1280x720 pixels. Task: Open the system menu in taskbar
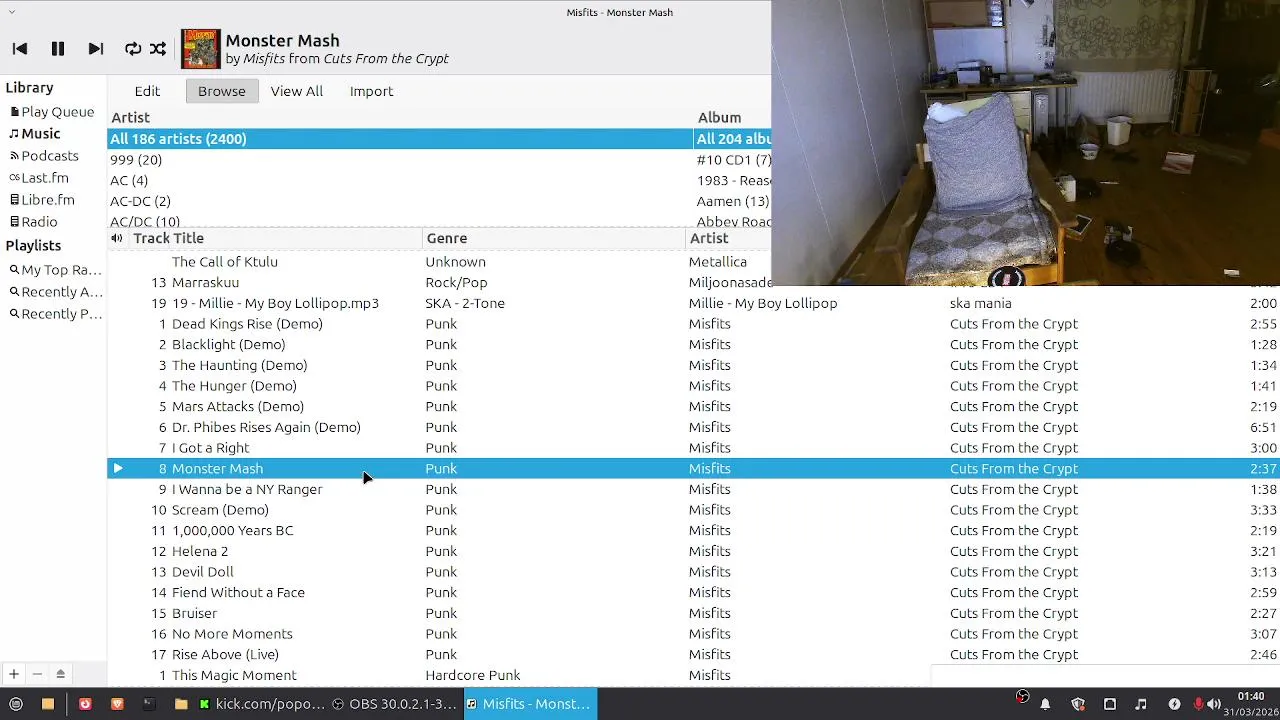tap(16, 704)
